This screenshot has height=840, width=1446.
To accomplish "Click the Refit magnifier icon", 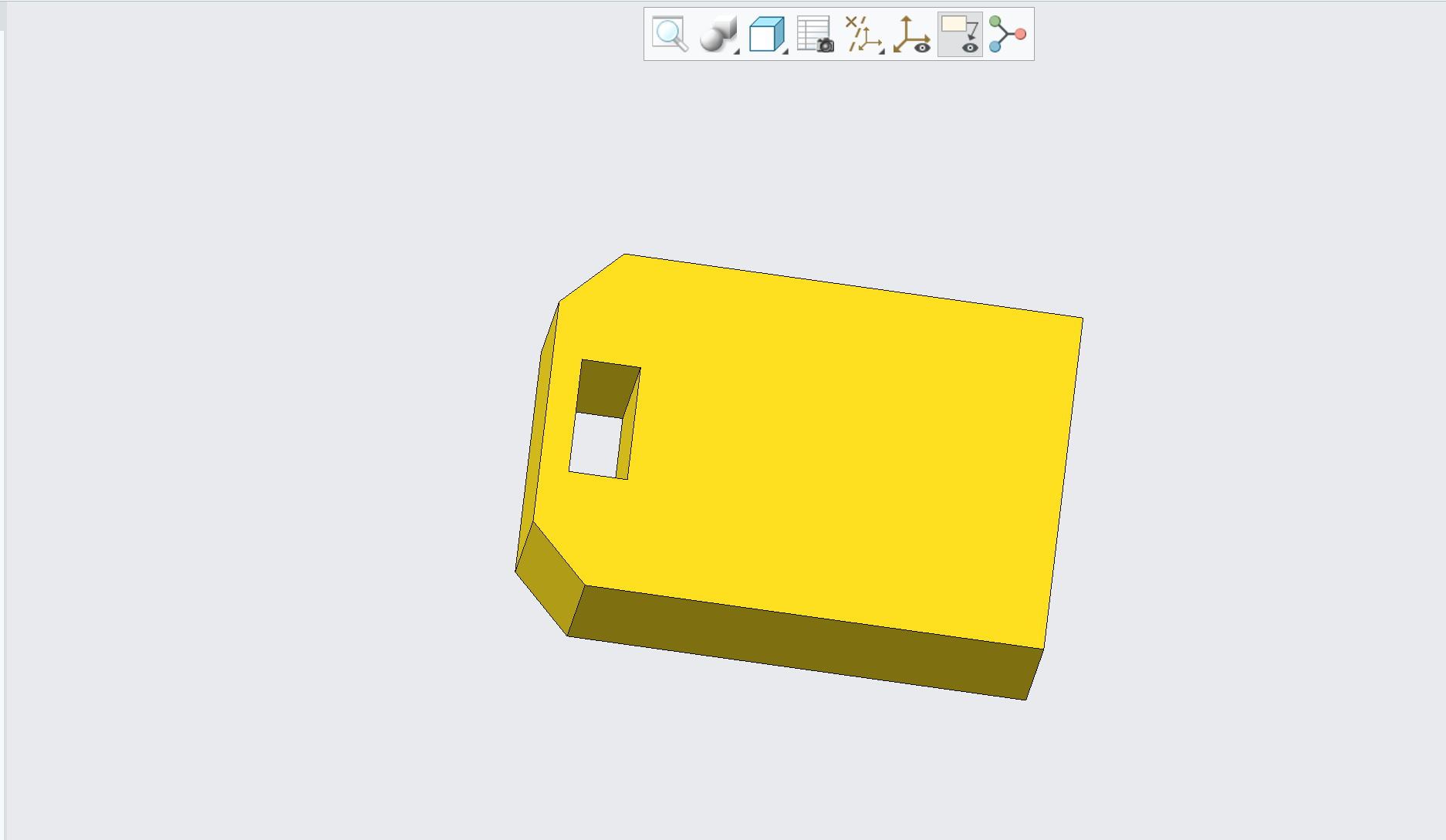I will tap(670, 35).
